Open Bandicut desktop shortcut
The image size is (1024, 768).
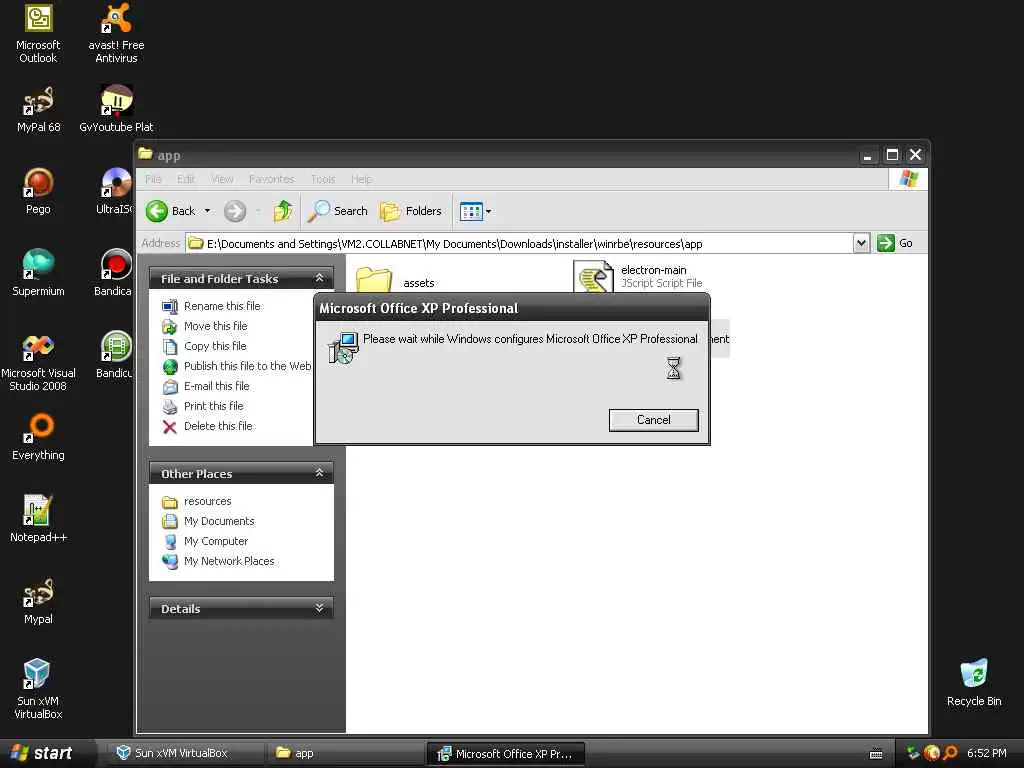click(x=115, y=355)
